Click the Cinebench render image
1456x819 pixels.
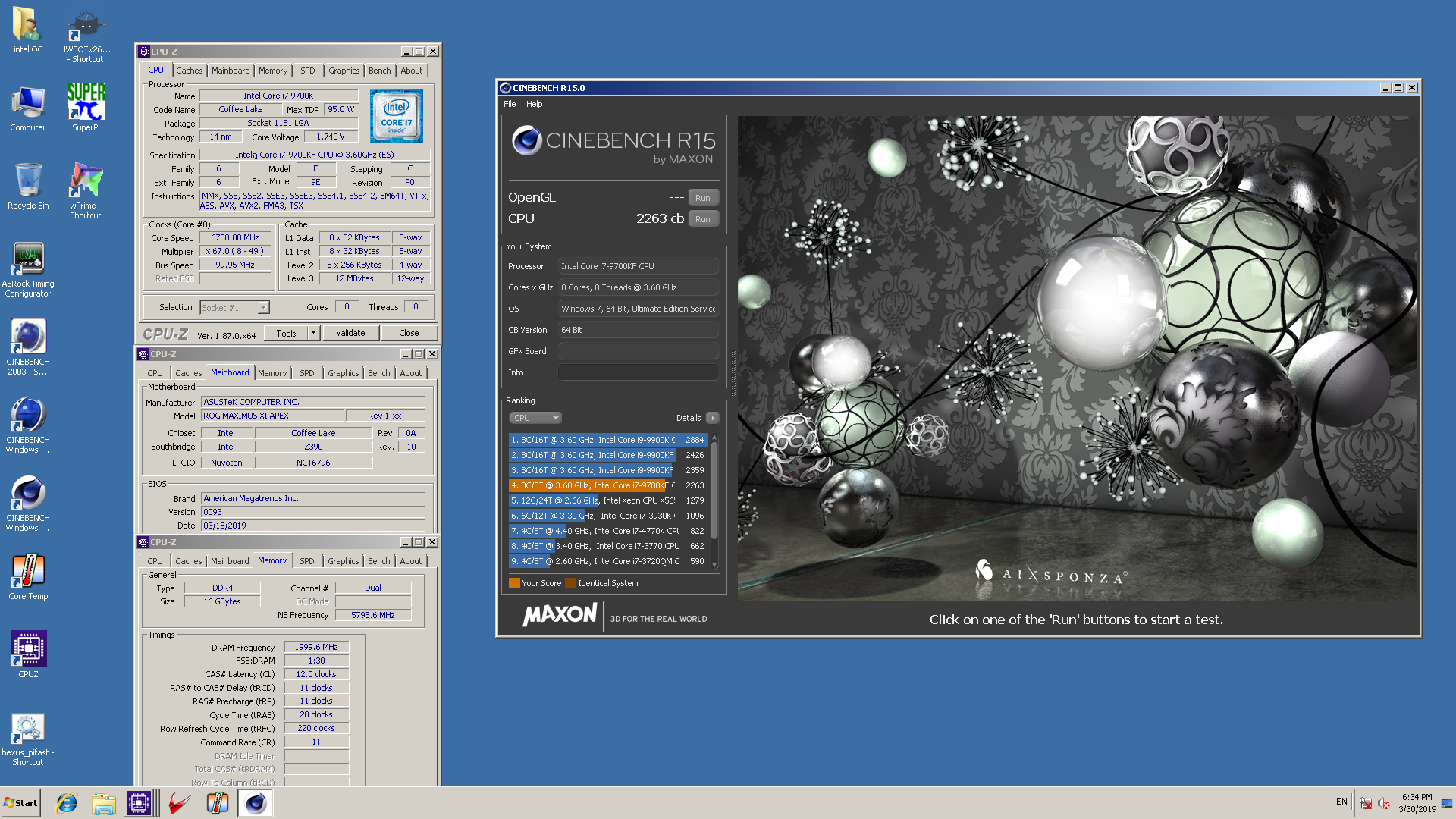[x=1077, y=358]
